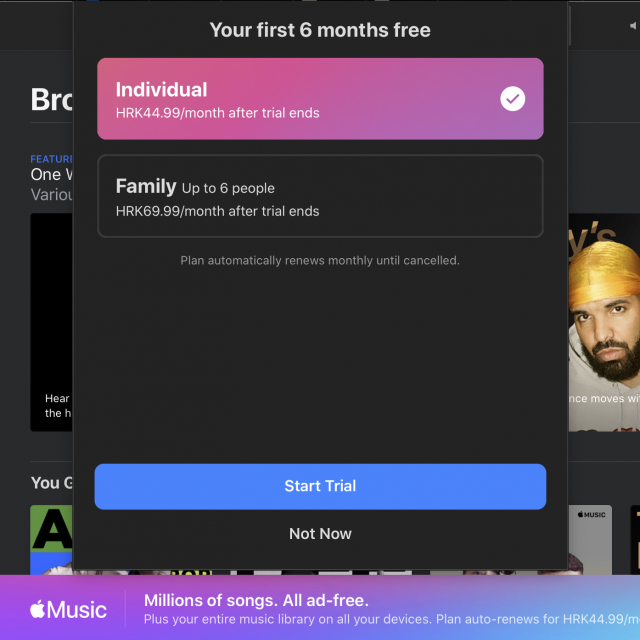Open the featured image of man in gold durag
The width and height of the screenshot is (640, 640).
(x=604, y=322)
